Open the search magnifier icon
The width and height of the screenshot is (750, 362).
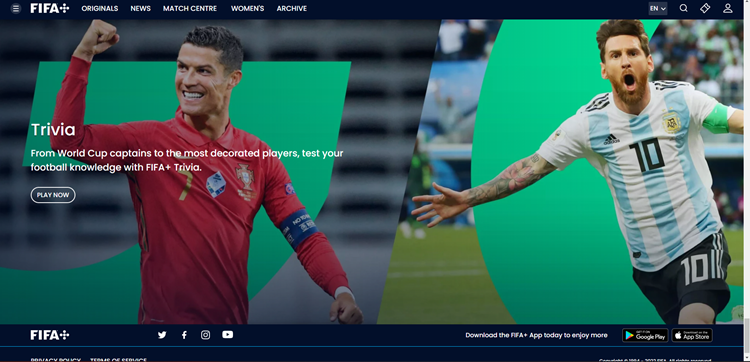(x=684, y=9)
